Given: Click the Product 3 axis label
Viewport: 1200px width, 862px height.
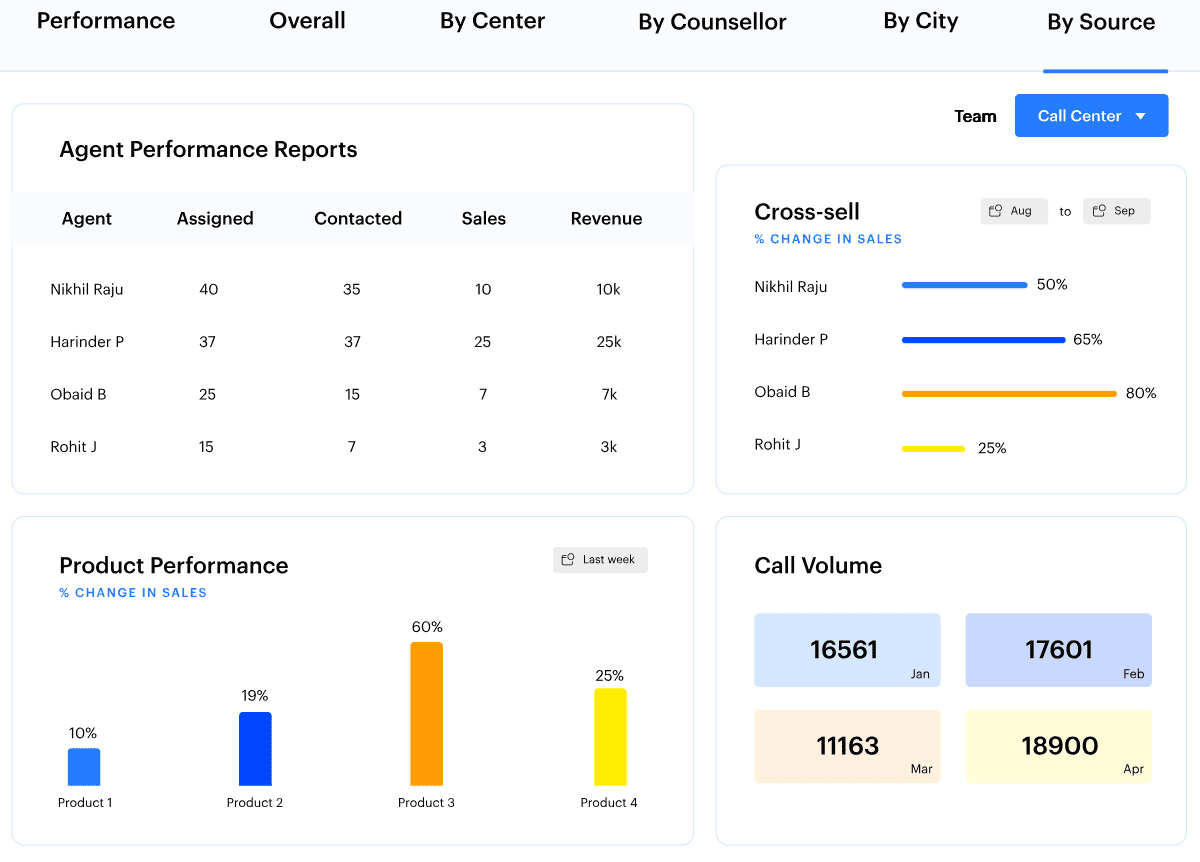Looking at the screenshot, I should pos(426,803).
